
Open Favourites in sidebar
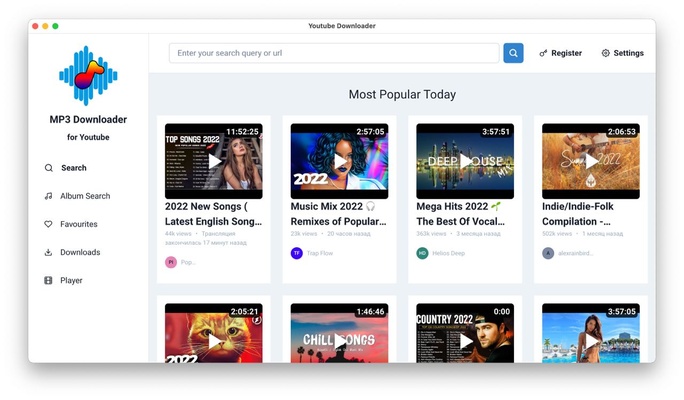pos(79,224)
